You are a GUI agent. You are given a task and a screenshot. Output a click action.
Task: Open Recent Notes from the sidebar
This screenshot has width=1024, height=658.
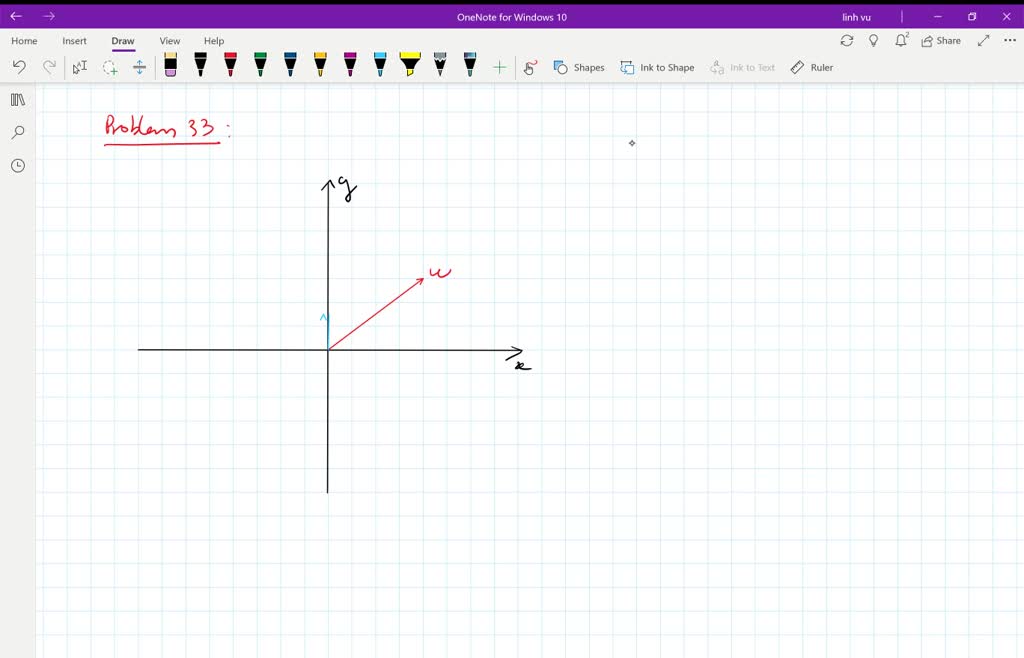(17, 165)
